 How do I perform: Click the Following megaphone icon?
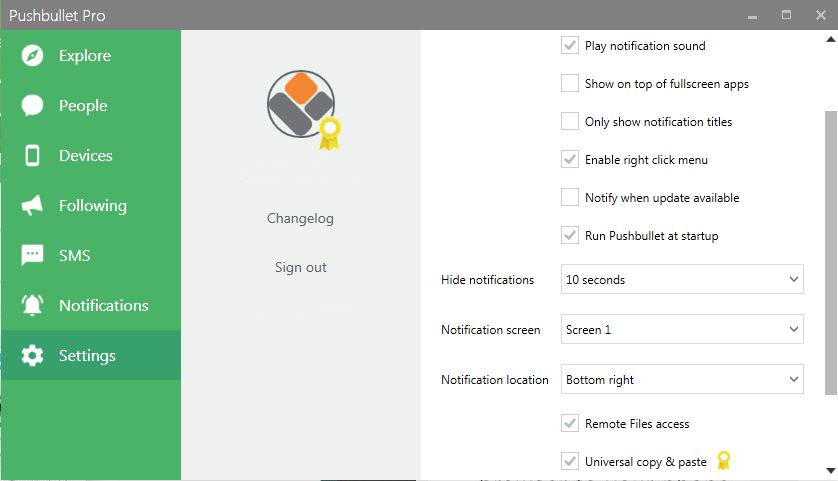(32, 205)
